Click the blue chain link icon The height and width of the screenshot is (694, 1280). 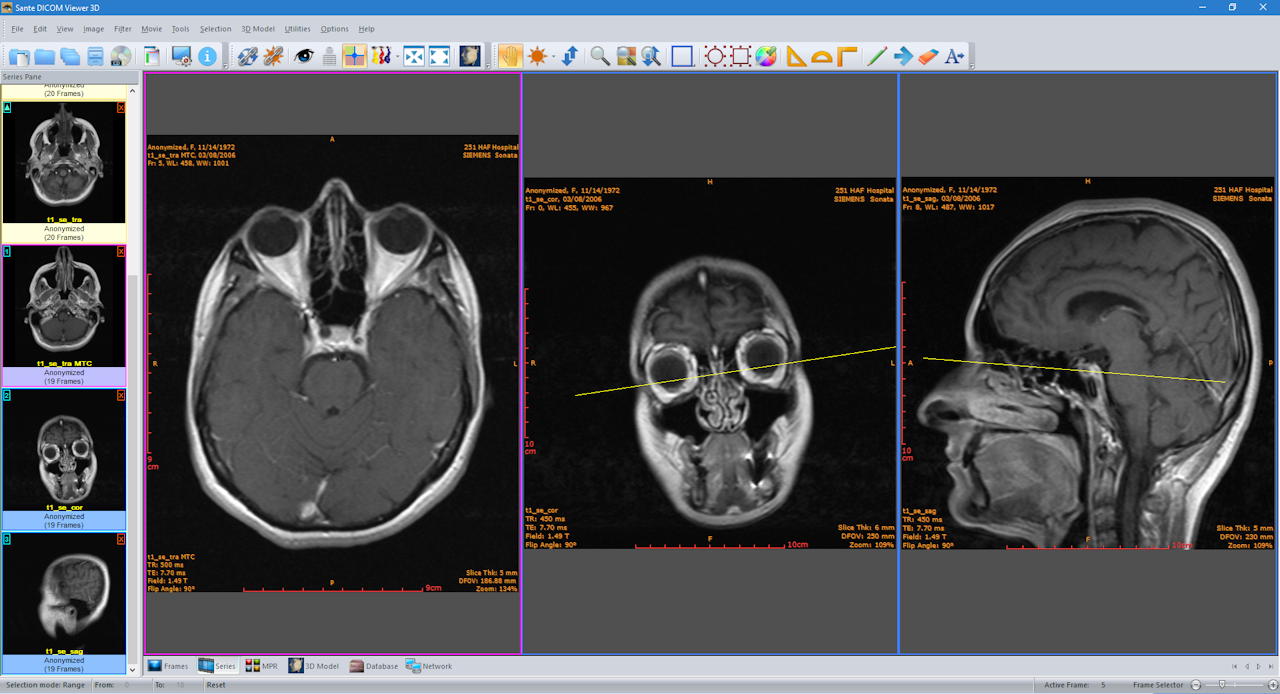click(x=247, y=57)
